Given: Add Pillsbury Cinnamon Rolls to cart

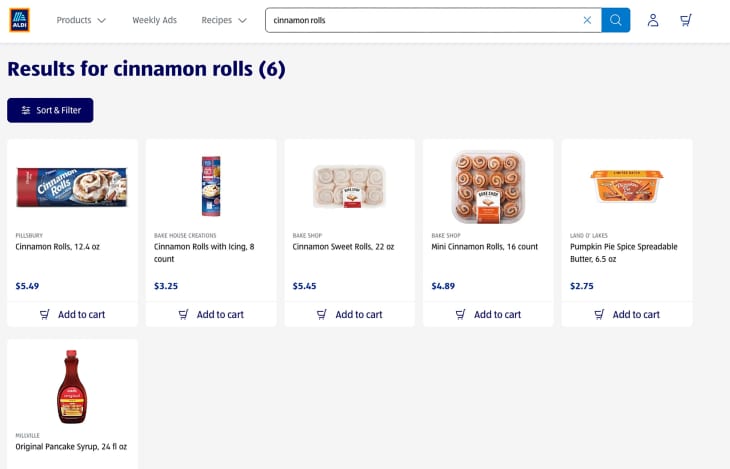Looking at the screenshot, I should pos(72,314).
